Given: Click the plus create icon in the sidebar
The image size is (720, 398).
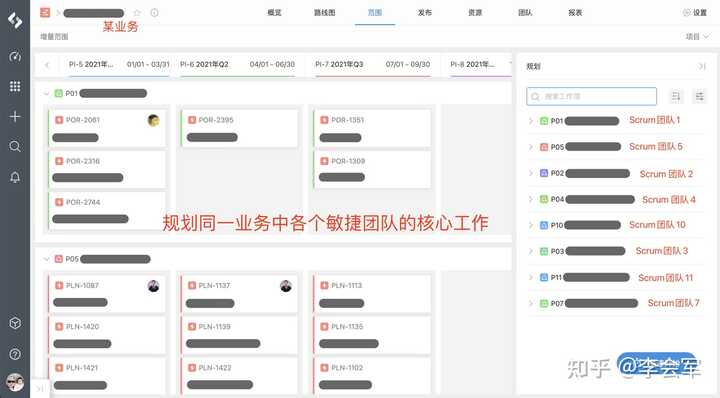Looking at the screenshot, I should pos(15,117).
